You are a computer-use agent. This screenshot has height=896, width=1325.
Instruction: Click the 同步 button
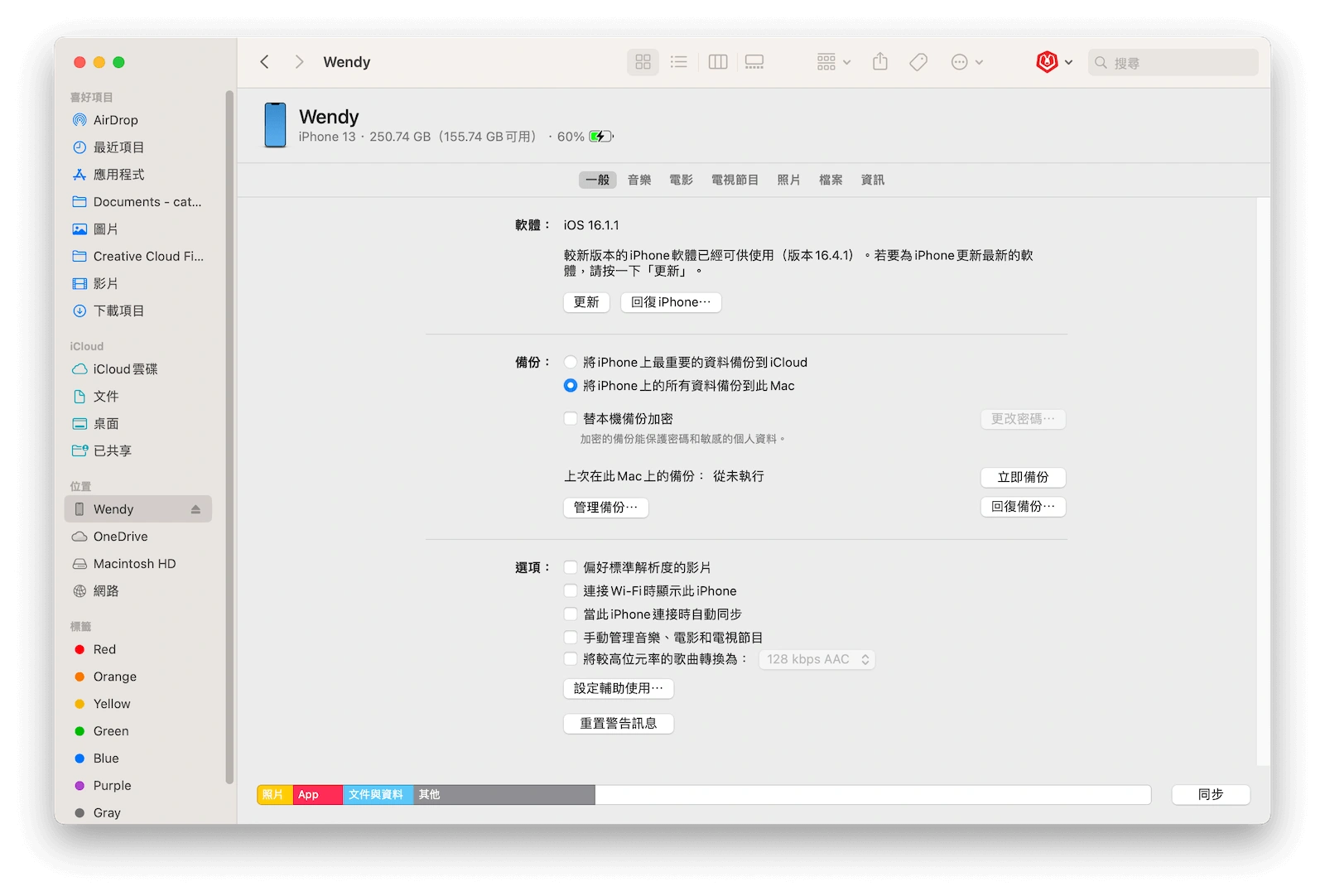click(x=1211, y=794)
